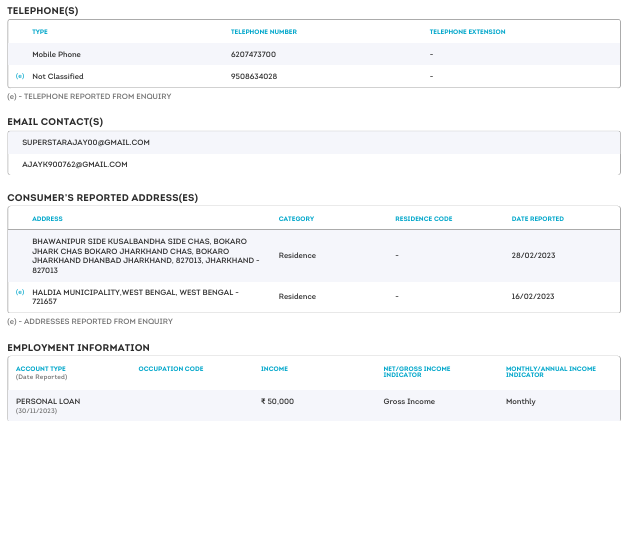Click the Residence Code column header
The width and height of the screenshot is (636, 536).
[x=423, y=219]
